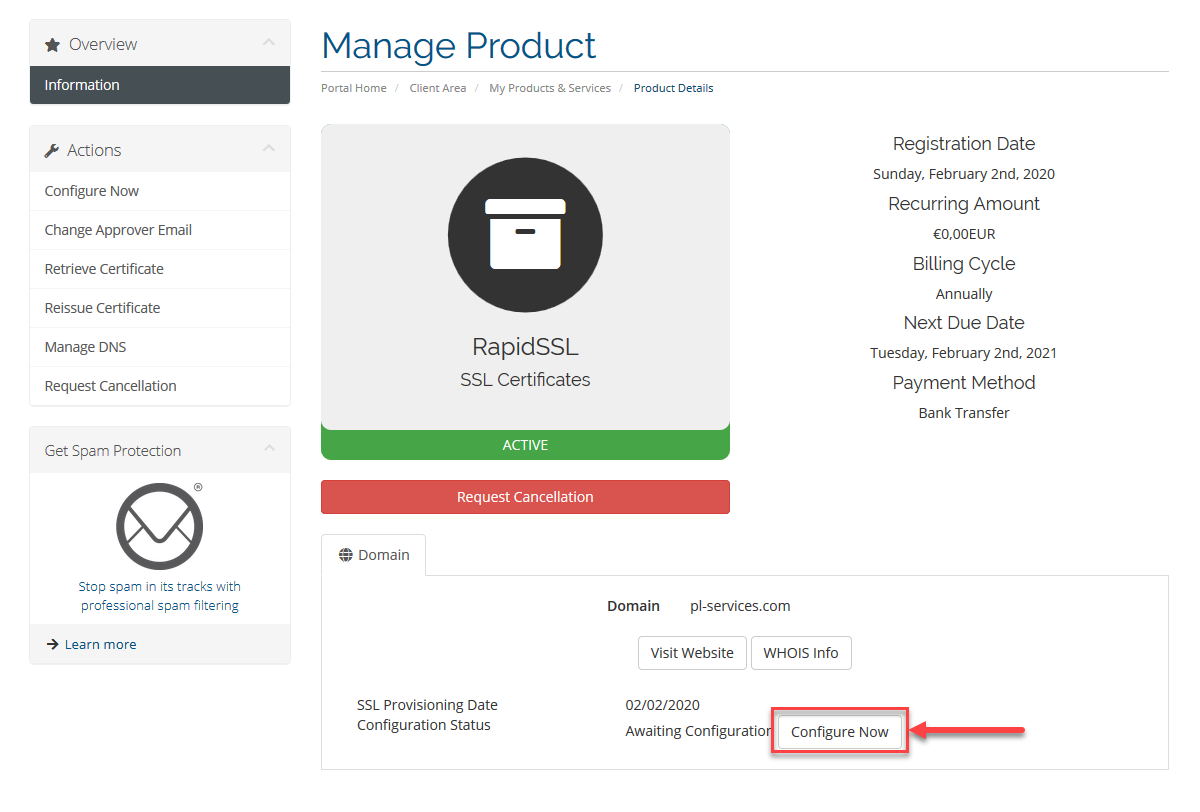Click the RapidSSL product name
This screenshot has width=1200, height=812.
(x=525, y=347)
